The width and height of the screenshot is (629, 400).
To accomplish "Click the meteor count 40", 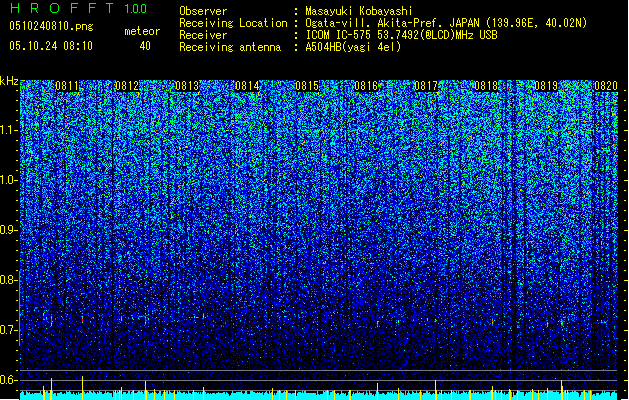I will pyautogui.click(x=145, y=46).
